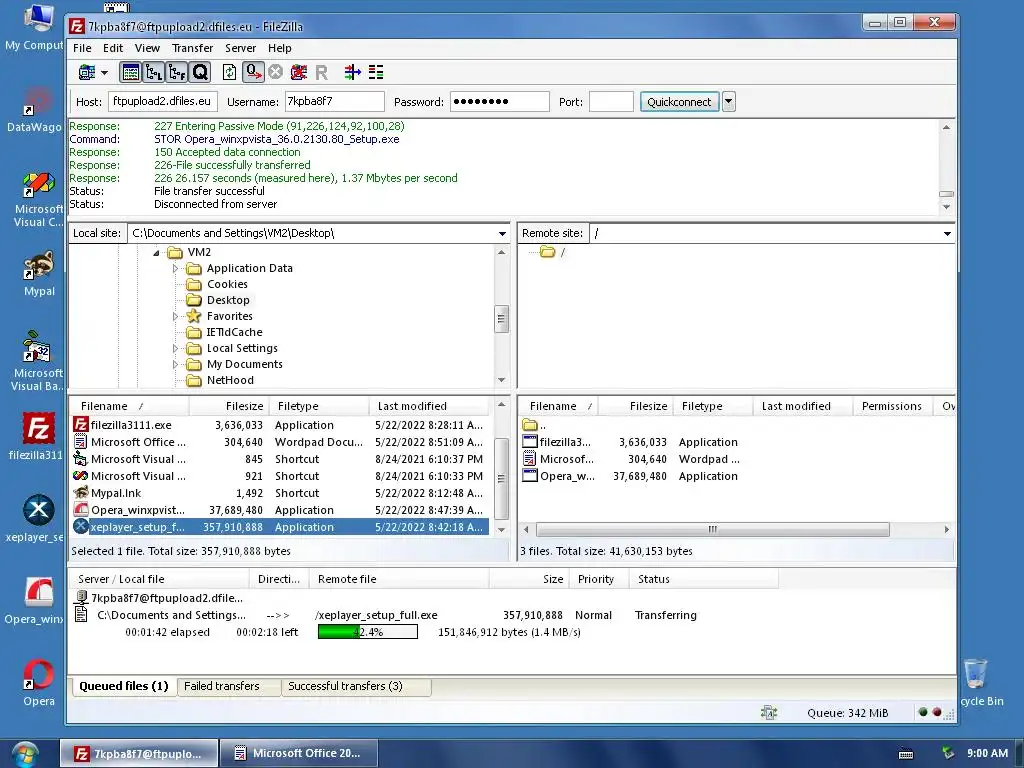The image size is (1024, 768).
Task: Select the Cookies folder in tree
Action: click(x=227, y=284)
